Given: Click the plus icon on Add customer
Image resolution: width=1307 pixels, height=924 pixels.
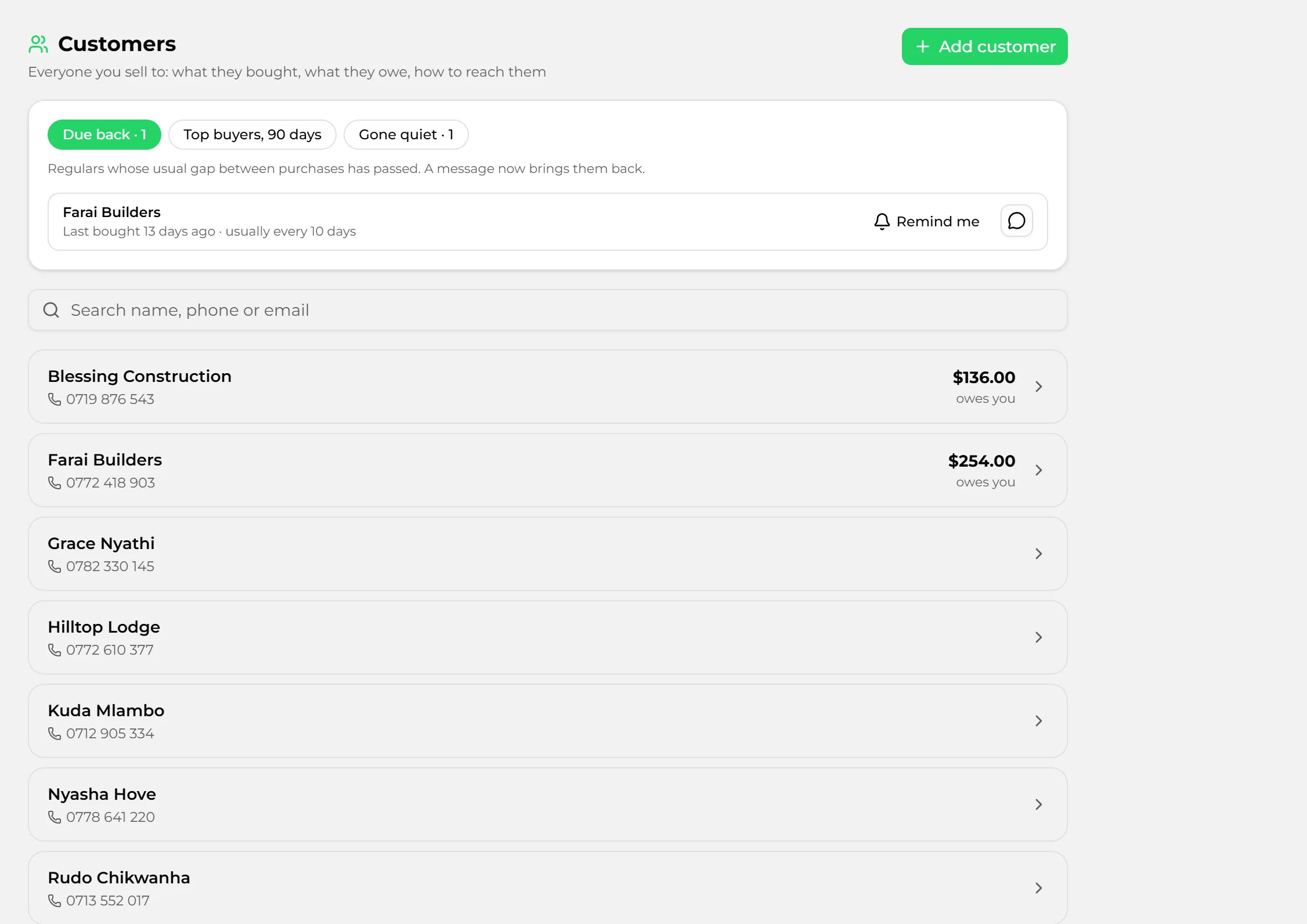Looking at the screenshot, I should [x=923, y=46].
